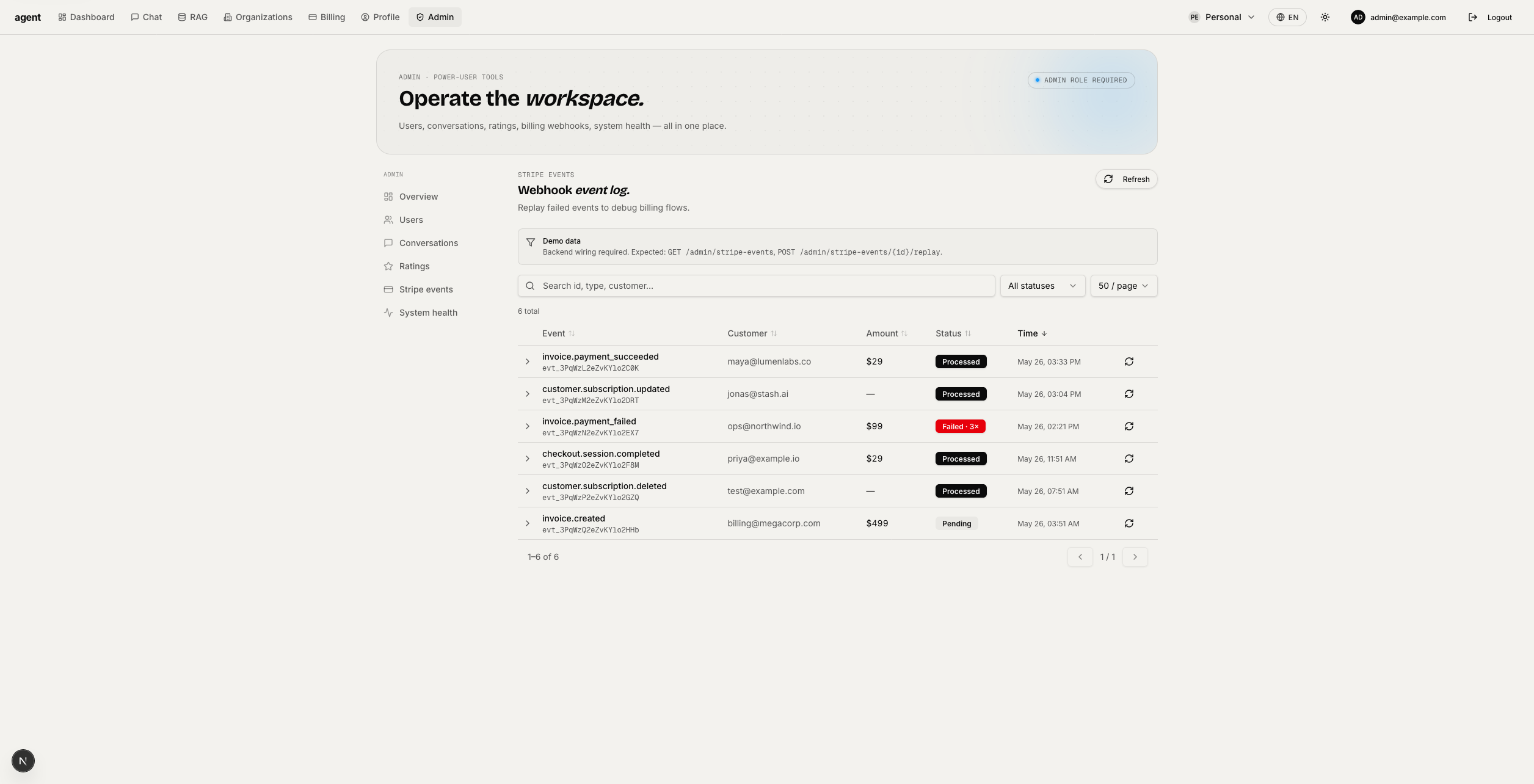Screen dimensions: 1534x784
Task: Go to previous page of events
Action: coord(1080,557)
